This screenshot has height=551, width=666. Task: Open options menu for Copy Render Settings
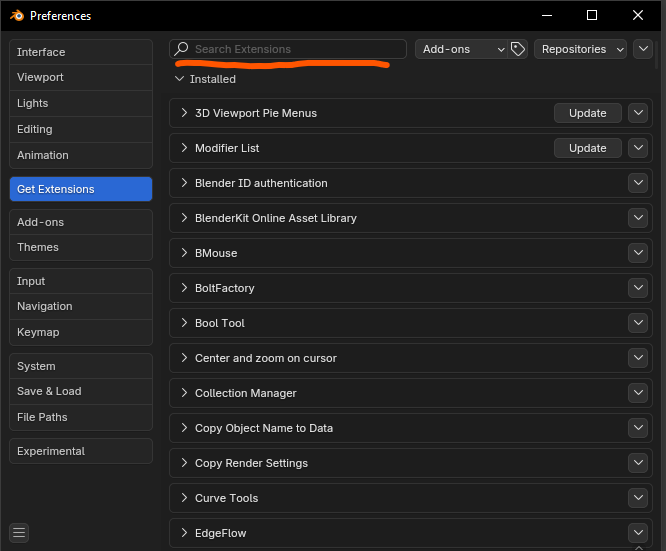point(638,463)
